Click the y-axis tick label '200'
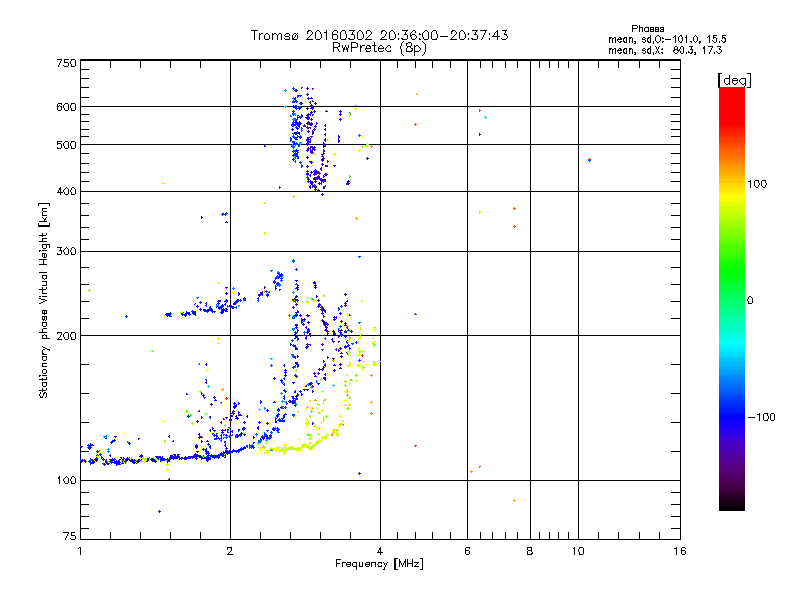This screenshot has width=800, height=600. (66, 336)
